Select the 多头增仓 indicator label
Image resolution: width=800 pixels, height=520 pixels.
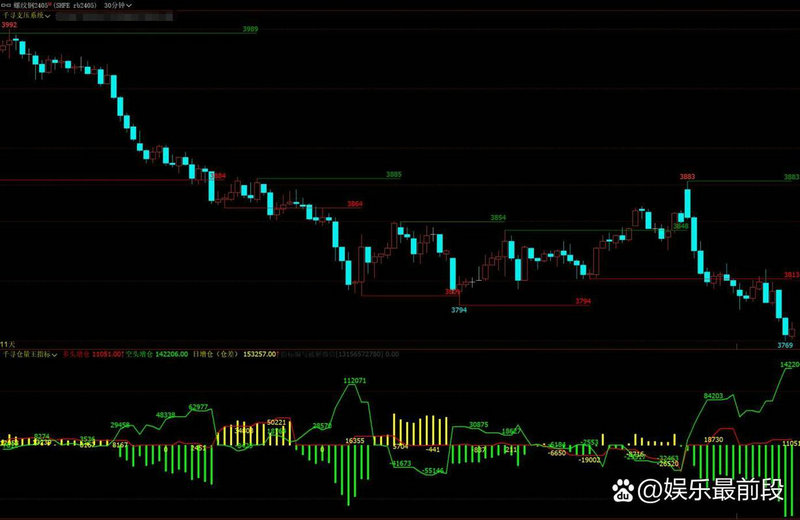point(75,354)
